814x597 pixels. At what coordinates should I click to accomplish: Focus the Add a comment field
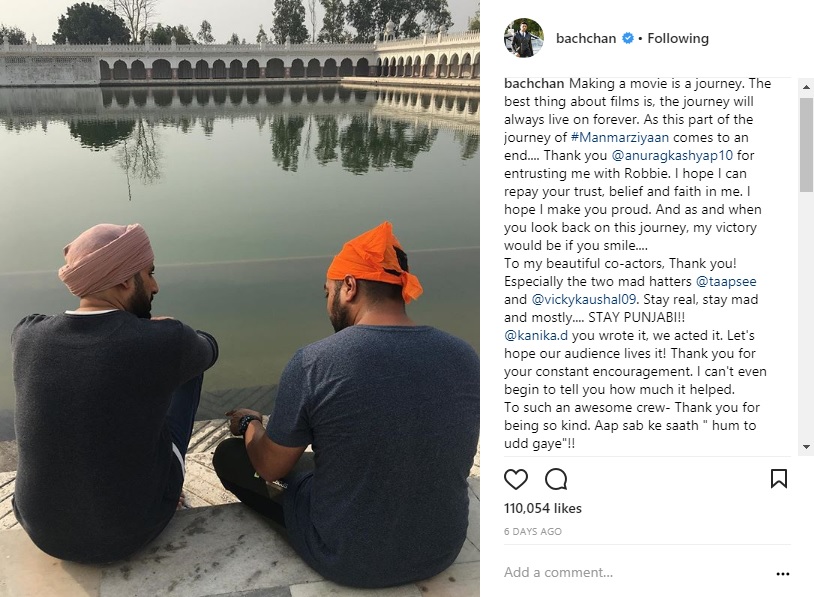pos(636,572)
